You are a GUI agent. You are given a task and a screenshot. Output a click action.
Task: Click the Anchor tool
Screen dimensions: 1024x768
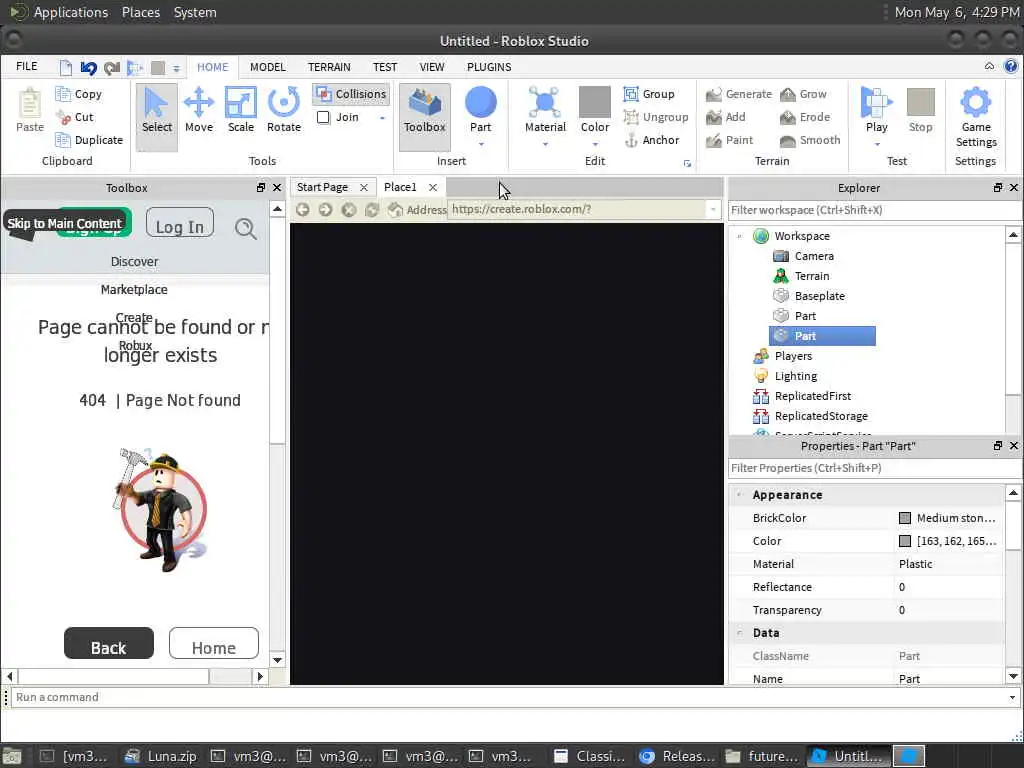[651, 140]
